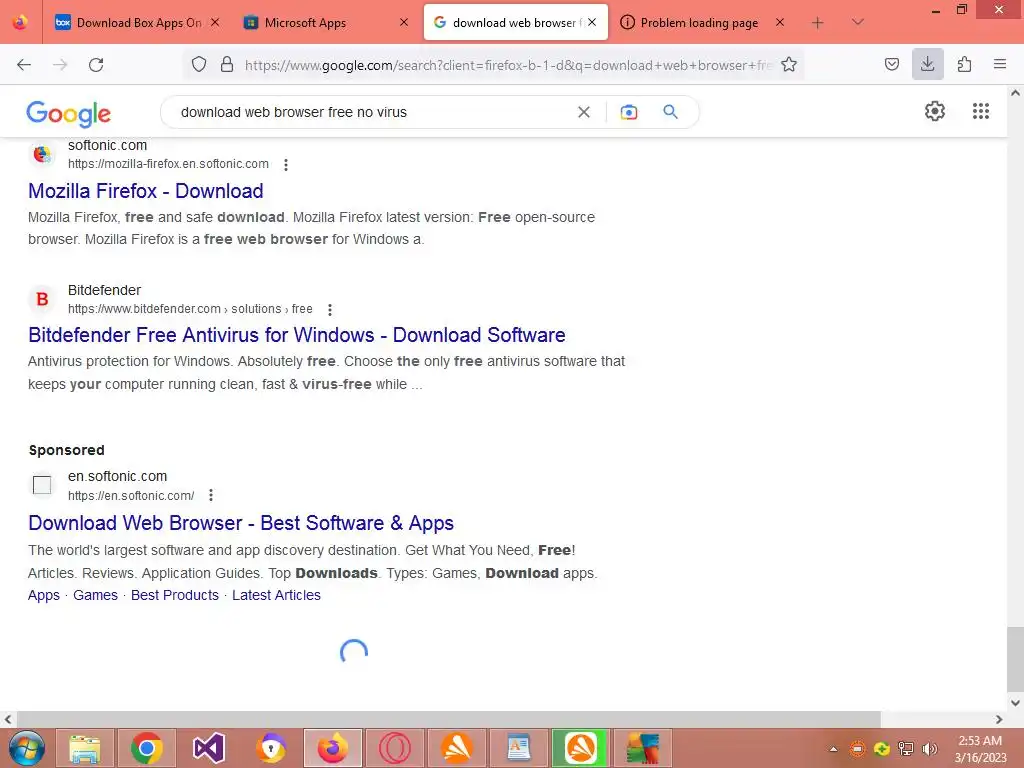Go back to the previous page
The image size is (1024, 768).
click(x=24, y=65)
